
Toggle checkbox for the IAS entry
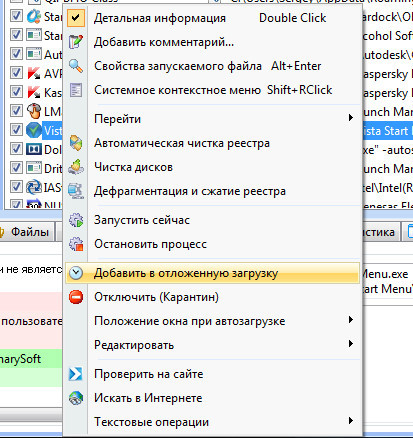pyautogui.click(x=16, y=187)
